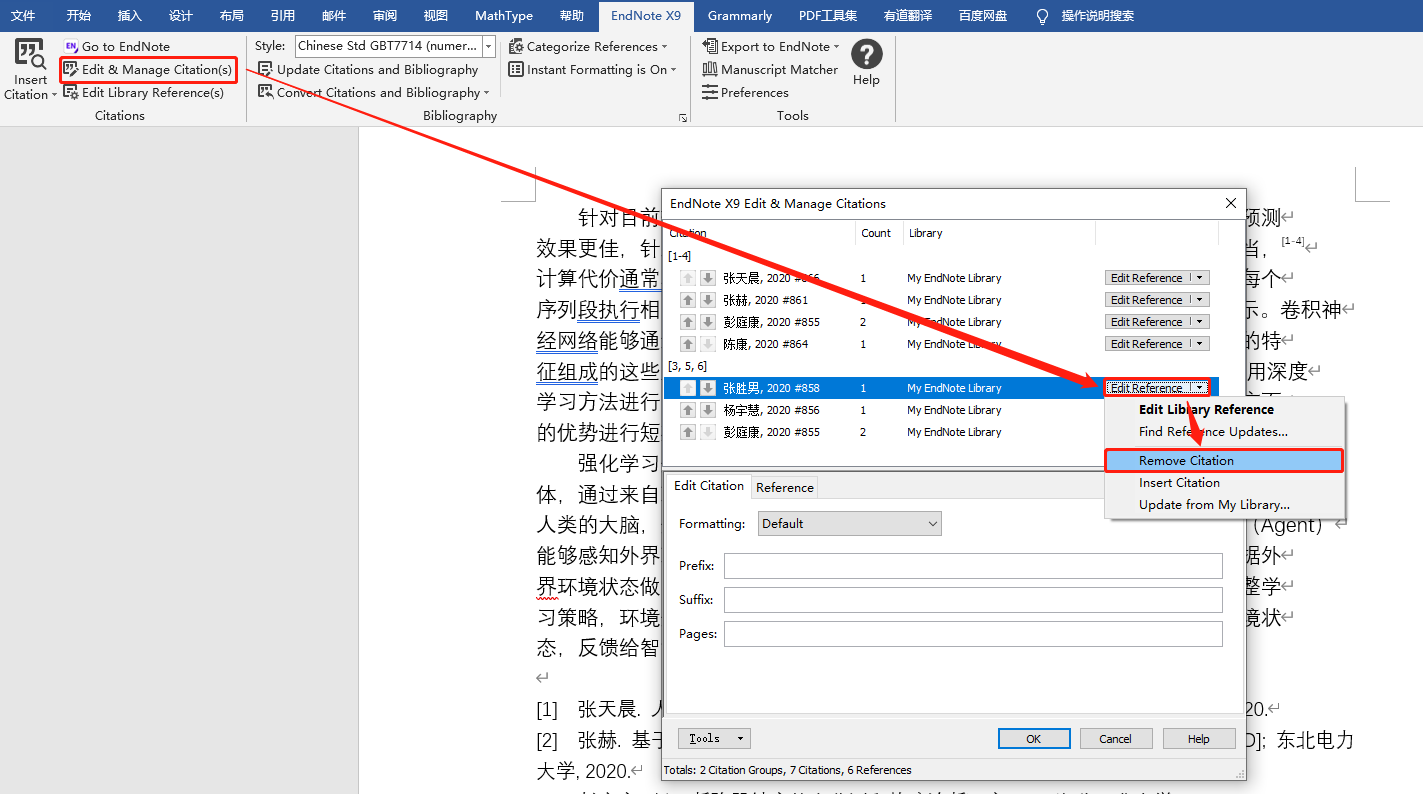Viewport: 1423px width, 794px height.
Task: Open the Edit Reference arrow for 张胜男
Action: tap(1199, 388)
